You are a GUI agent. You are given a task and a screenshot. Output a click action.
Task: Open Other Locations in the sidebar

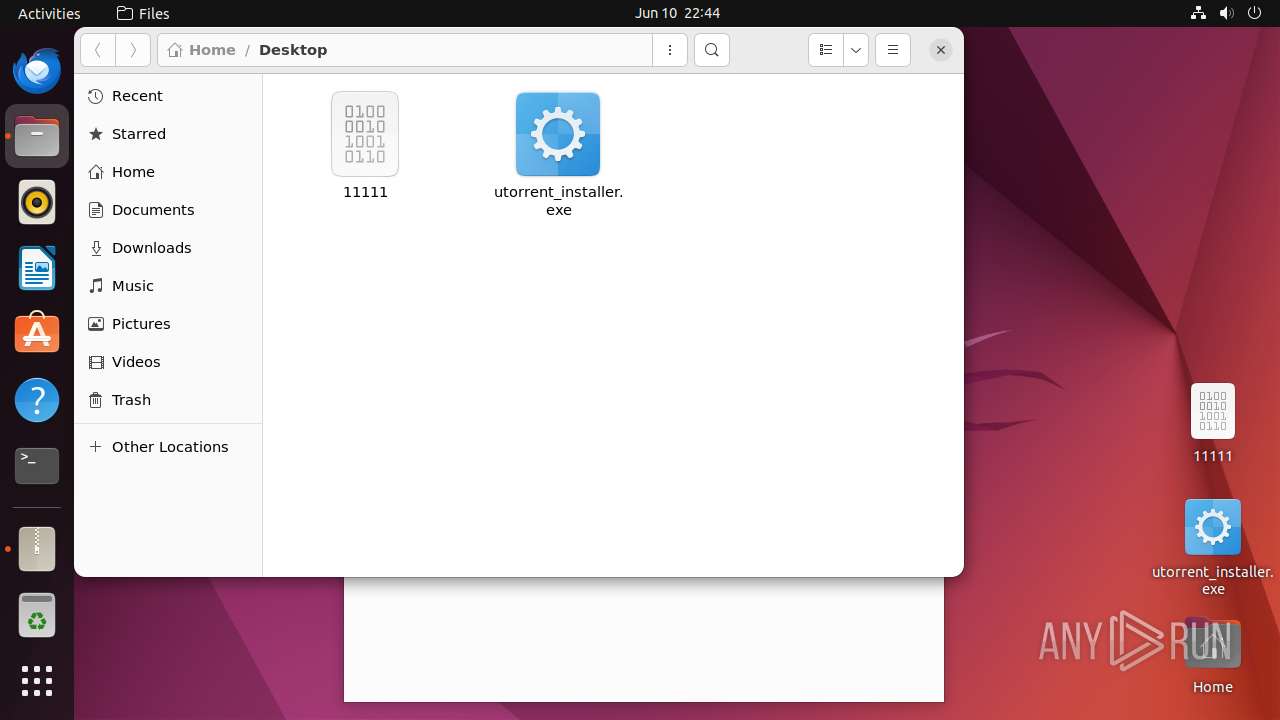tap(168, 447)
